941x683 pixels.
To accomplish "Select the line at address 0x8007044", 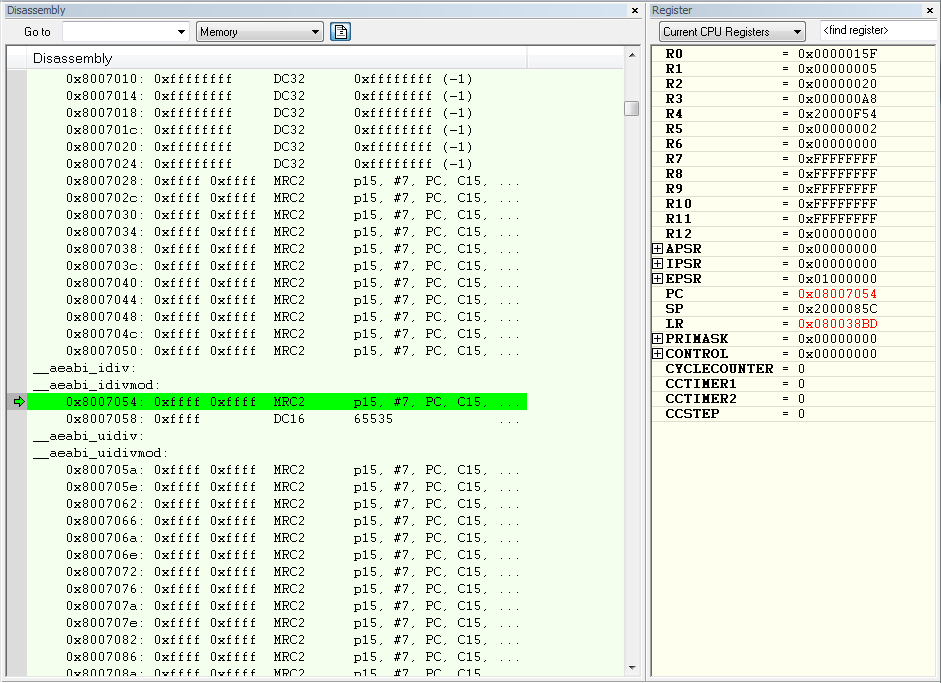I will pyautogui.click(x=277, y=299).
